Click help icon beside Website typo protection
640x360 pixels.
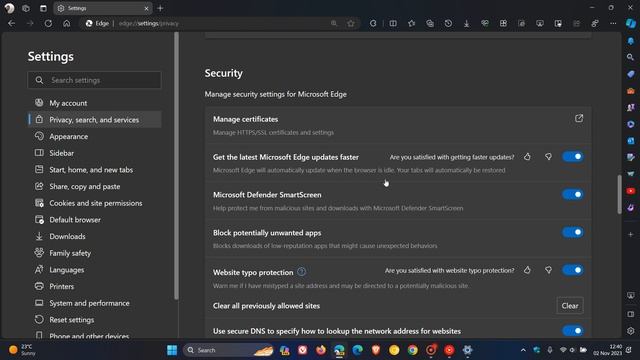(301, 272)
